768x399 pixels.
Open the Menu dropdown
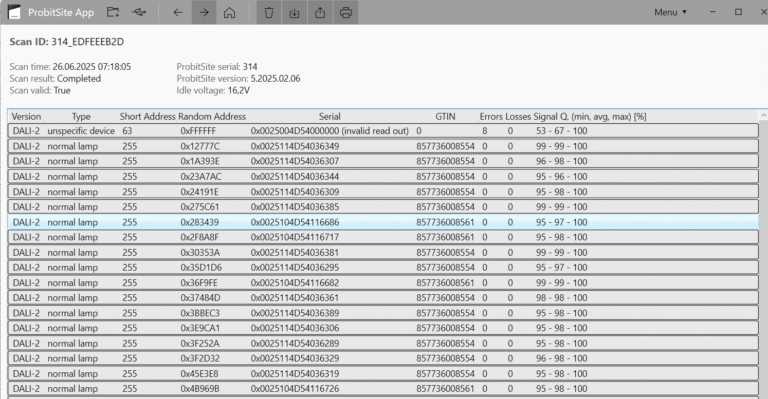(x=670, y=12)
